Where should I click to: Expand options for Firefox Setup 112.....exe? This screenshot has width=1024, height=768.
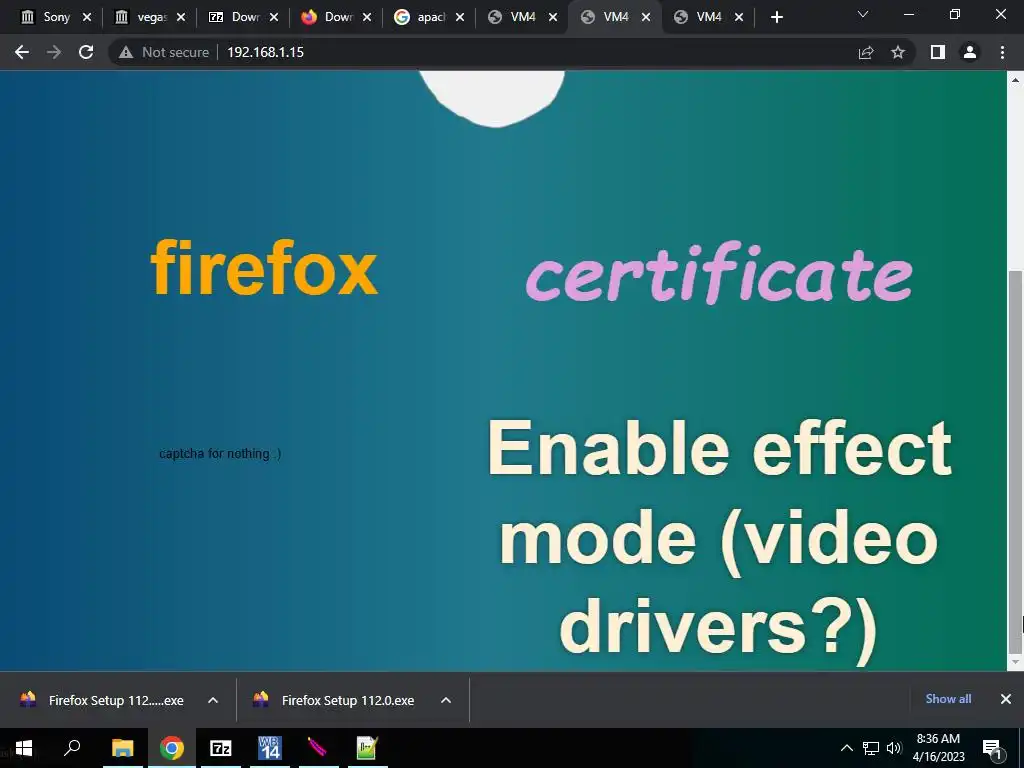pos(213,700)
